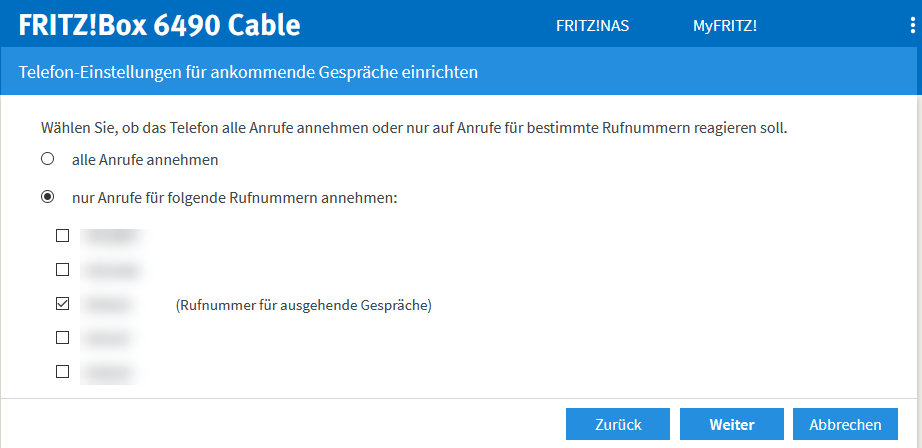Viewport: 922px width, 448px height.
Task: Check the fifth phone number checkbox
Action: pyautogui.click(x=62, y=372)
